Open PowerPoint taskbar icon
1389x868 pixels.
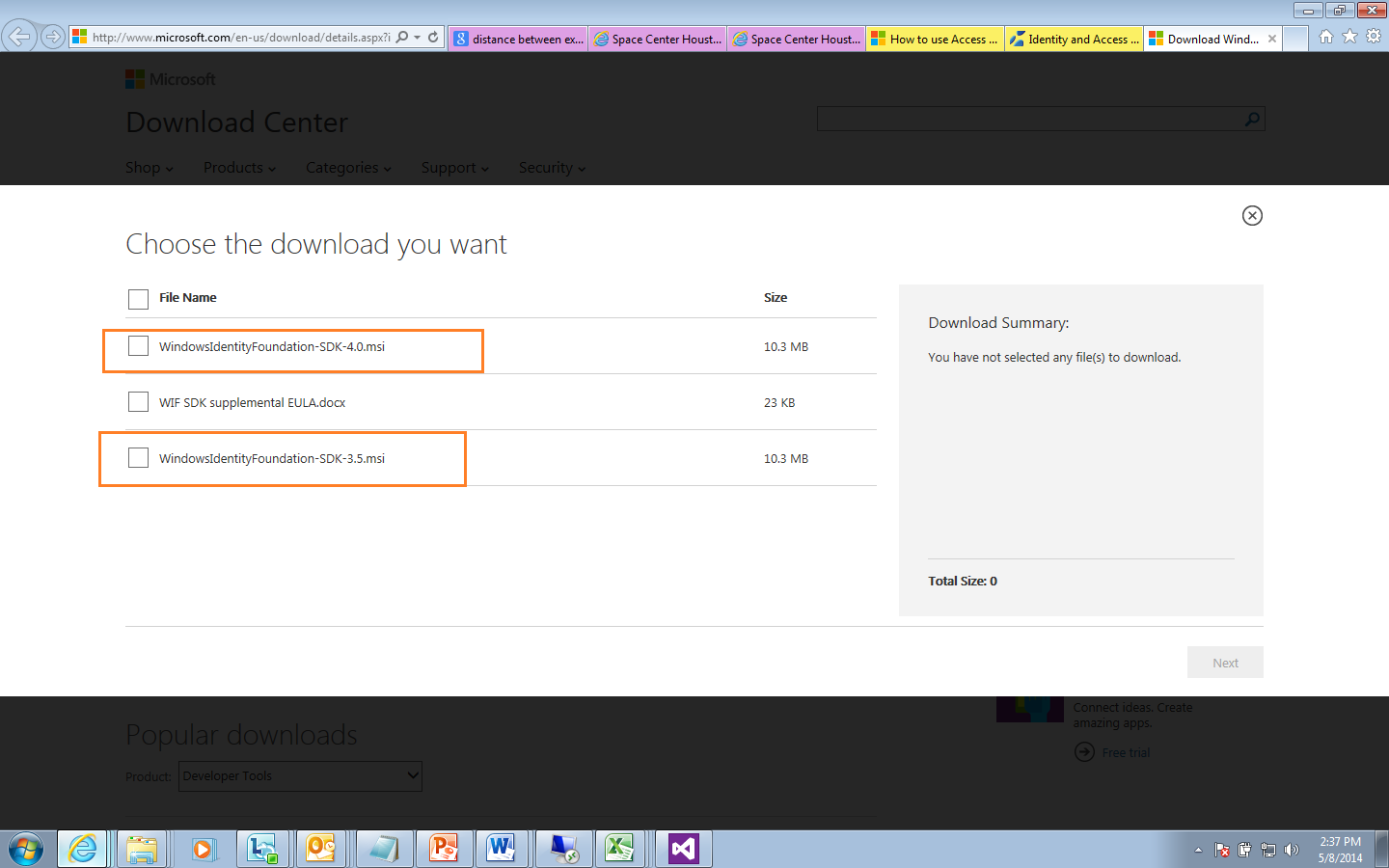pyautogui.click(x=443, y=849)
